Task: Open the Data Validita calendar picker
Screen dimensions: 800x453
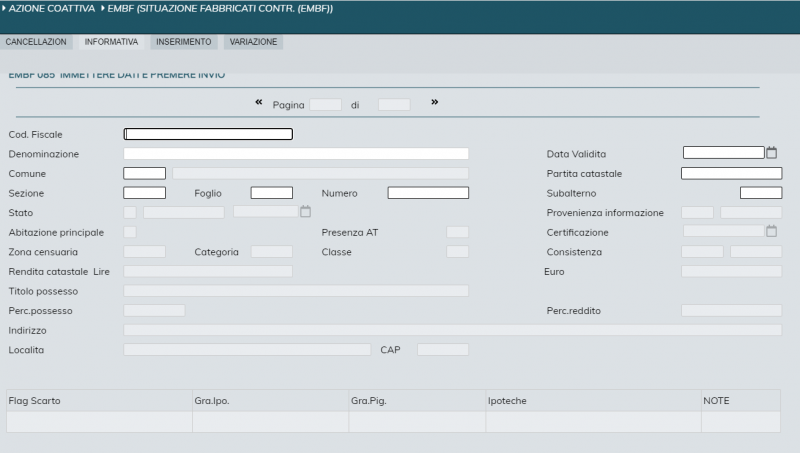Action: tap(771, 153)
